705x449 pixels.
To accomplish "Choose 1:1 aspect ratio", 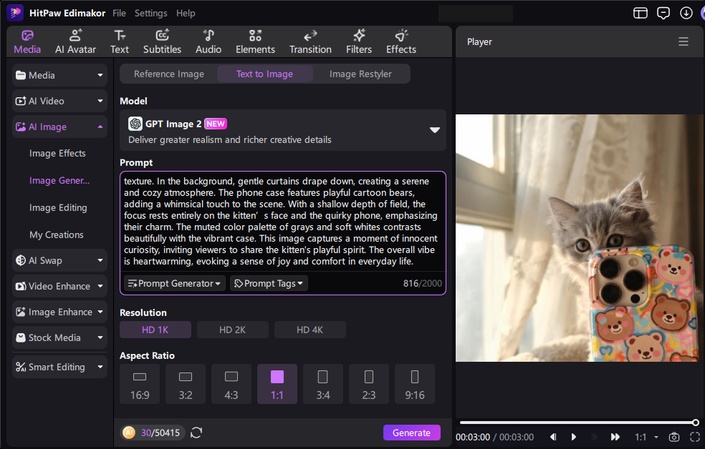I will pos(277,384).
